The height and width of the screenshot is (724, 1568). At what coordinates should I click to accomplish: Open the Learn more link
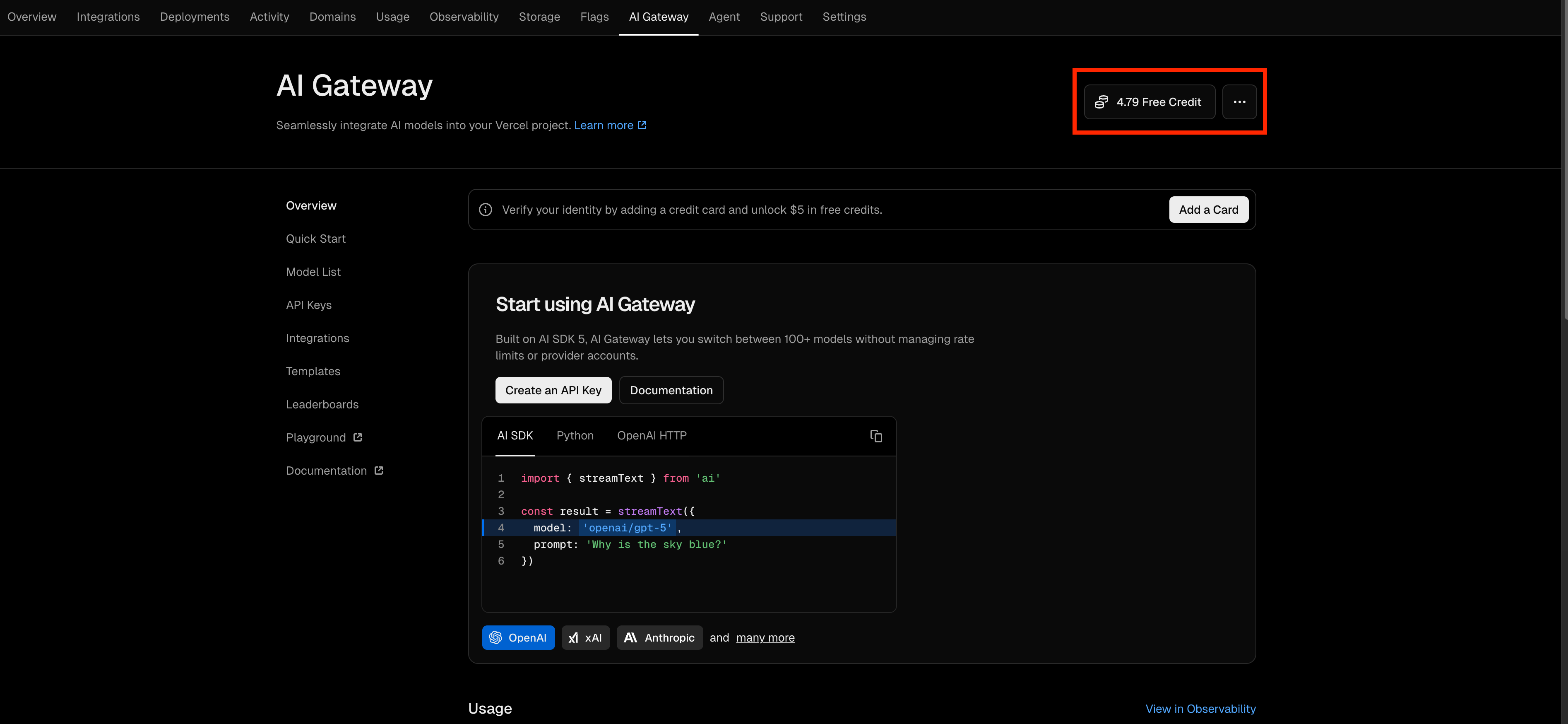click(x=609, y=125)
